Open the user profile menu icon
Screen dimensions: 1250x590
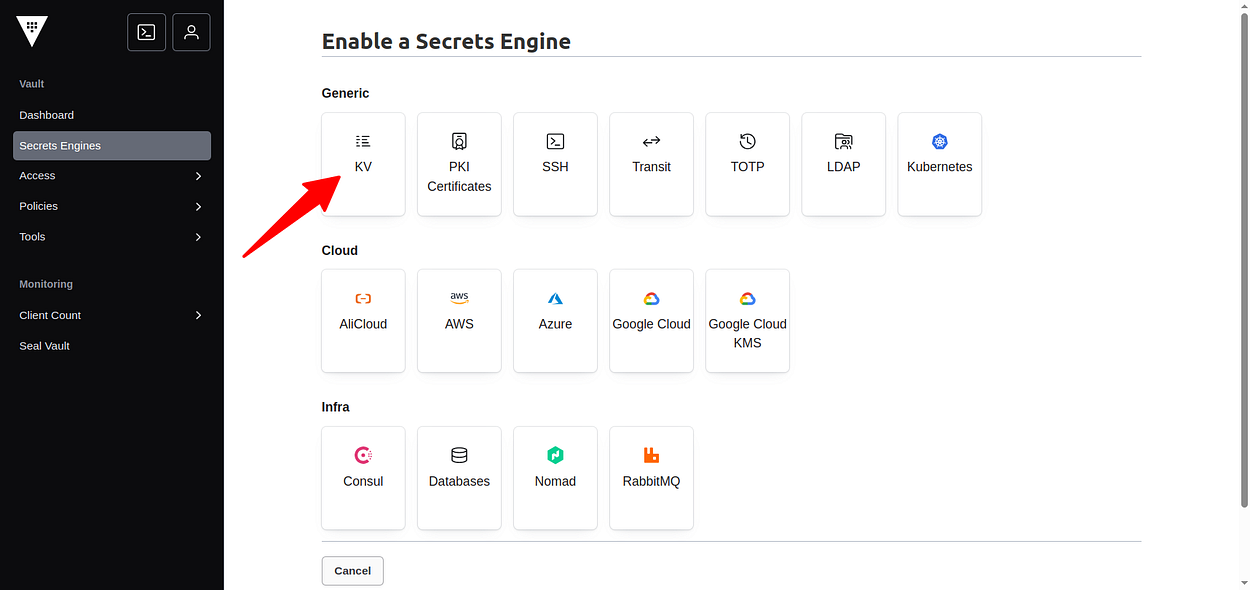pyautogui.click(x=191, y=32)
